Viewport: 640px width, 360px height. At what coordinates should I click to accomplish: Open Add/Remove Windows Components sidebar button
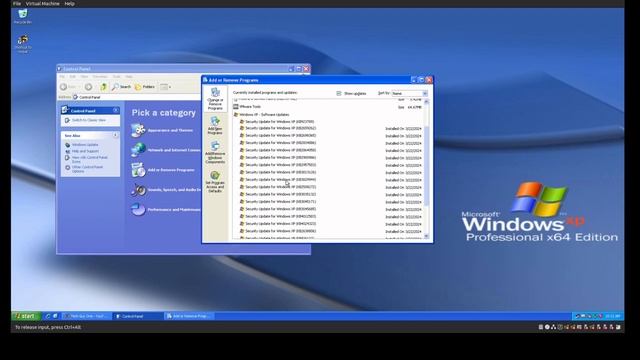click(x=215, y=152)
